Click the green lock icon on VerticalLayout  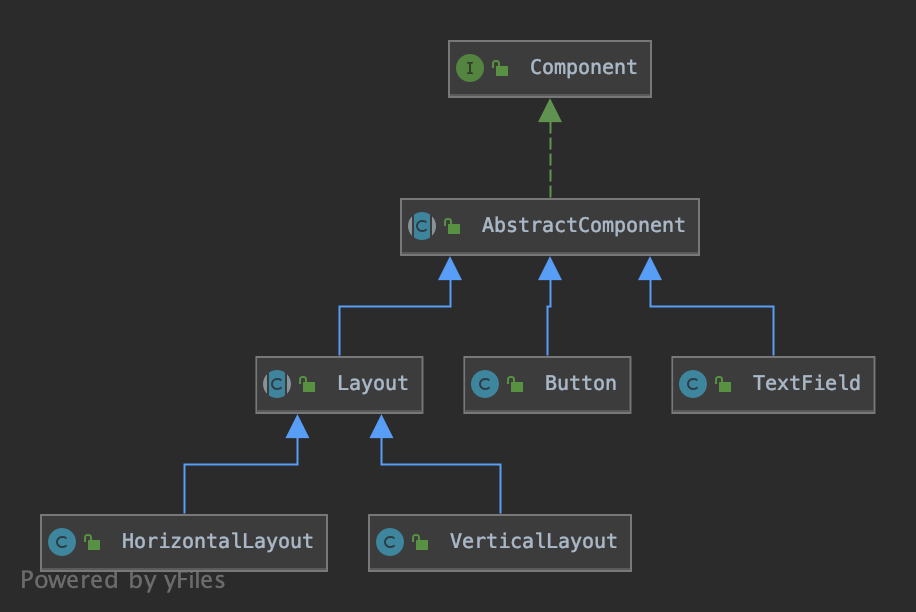click(420, 542)
